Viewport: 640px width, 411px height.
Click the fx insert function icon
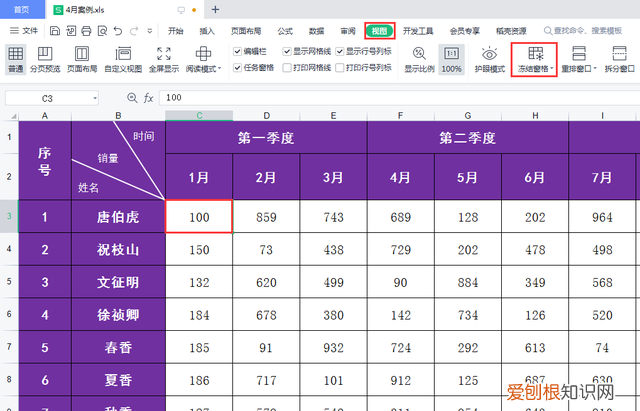(149, 98)
